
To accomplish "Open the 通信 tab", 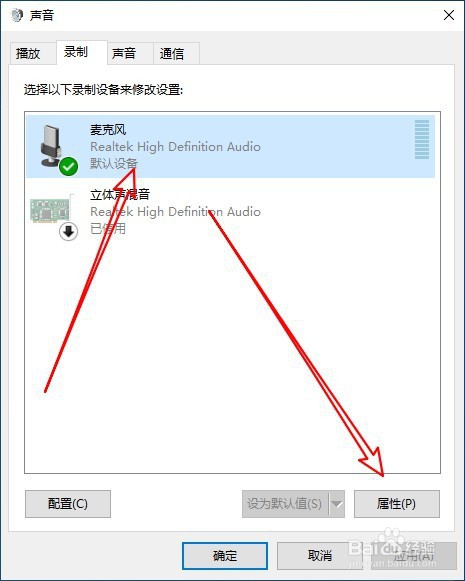I will 172,54.
